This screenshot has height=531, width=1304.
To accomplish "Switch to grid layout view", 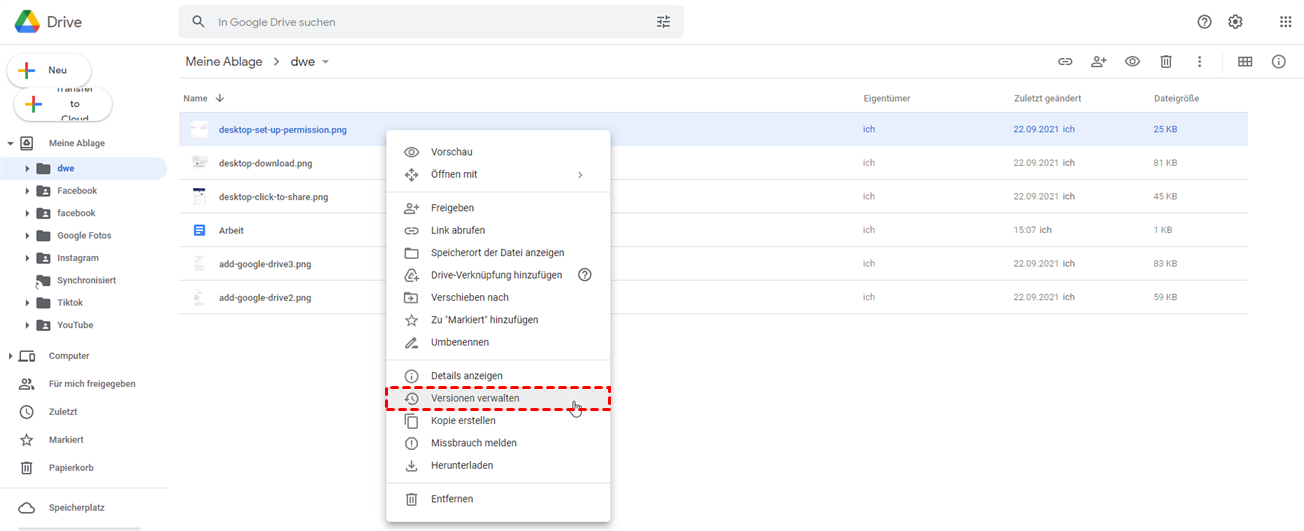I will [x=1245, y=62].
